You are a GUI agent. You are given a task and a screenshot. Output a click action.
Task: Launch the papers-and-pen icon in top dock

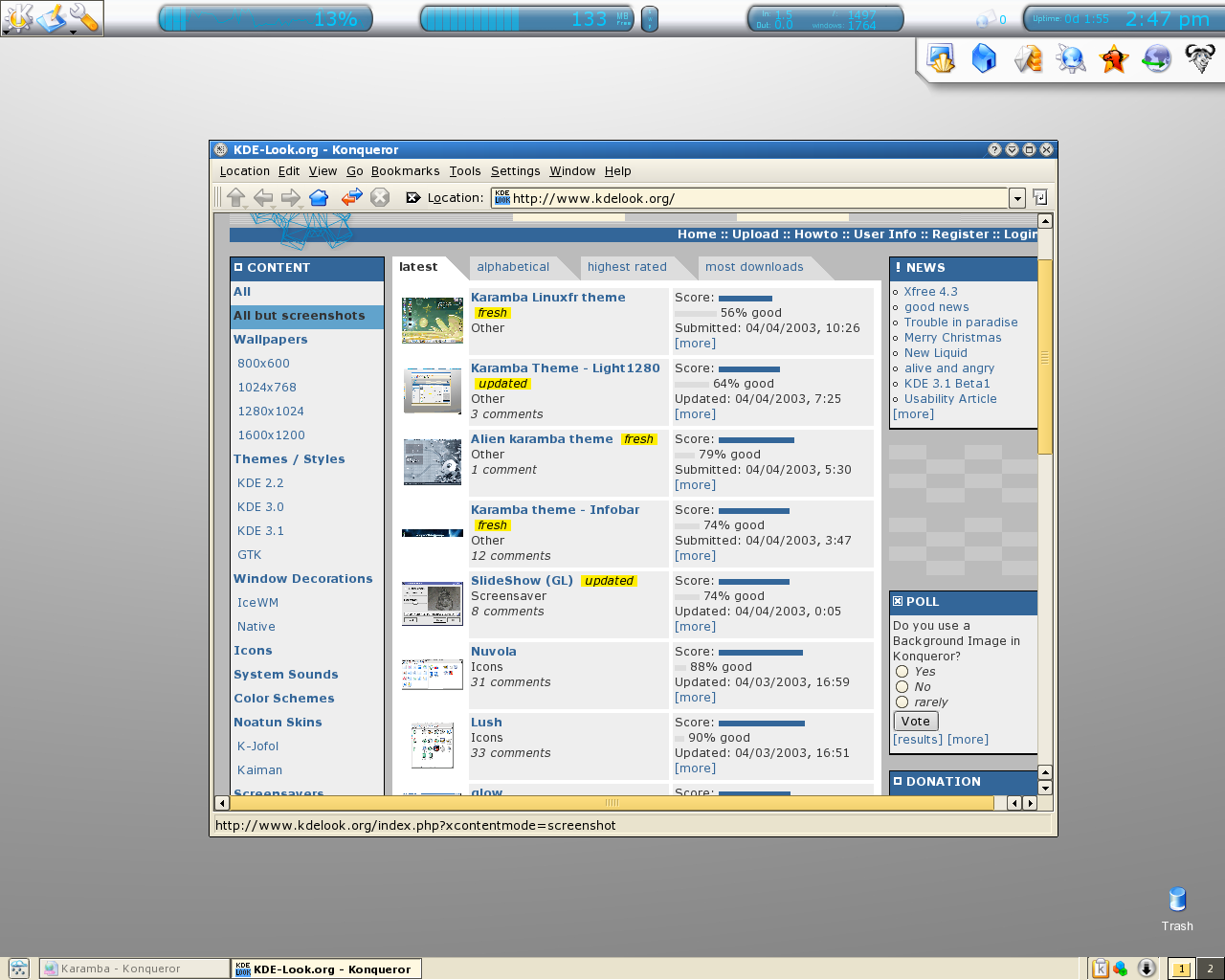point(1028,59)
